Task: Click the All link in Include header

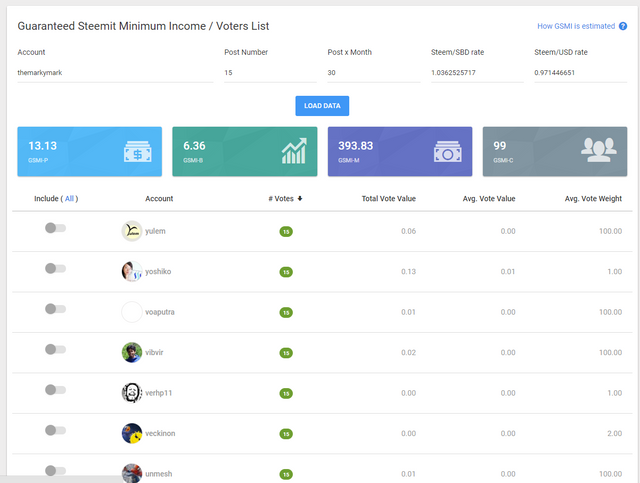Action: click(69, 199)
